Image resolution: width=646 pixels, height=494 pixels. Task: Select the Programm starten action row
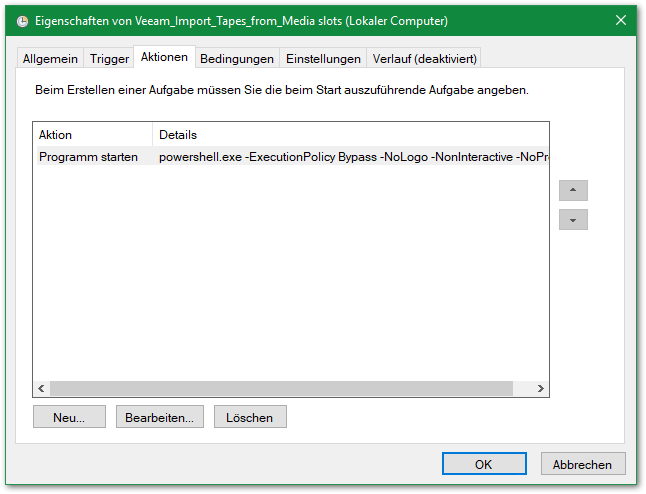click(89, 157)
